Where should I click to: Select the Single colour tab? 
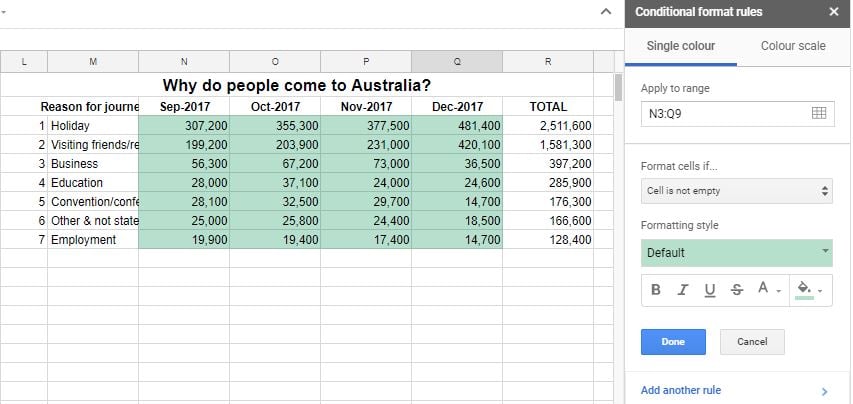pyautogui.click(x=681, y=46)
